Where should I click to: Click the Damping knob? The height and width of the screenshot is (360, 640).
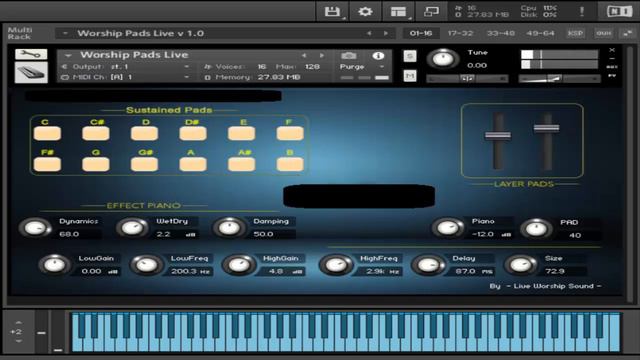click(x=229, y=228)
